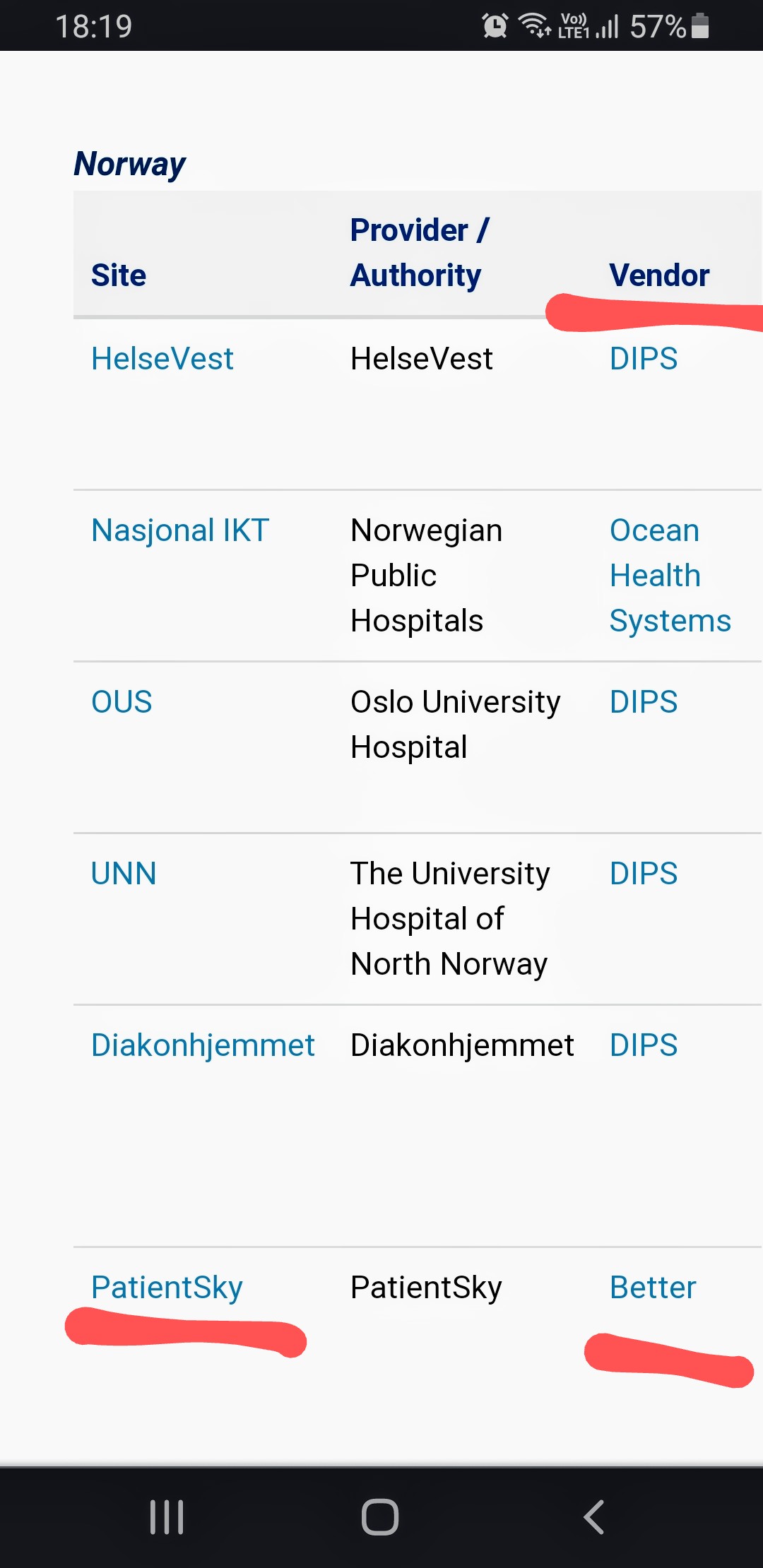763x1568 pixels.
Task: Tap the mobile signal strength bars
Action: point(608,27)
